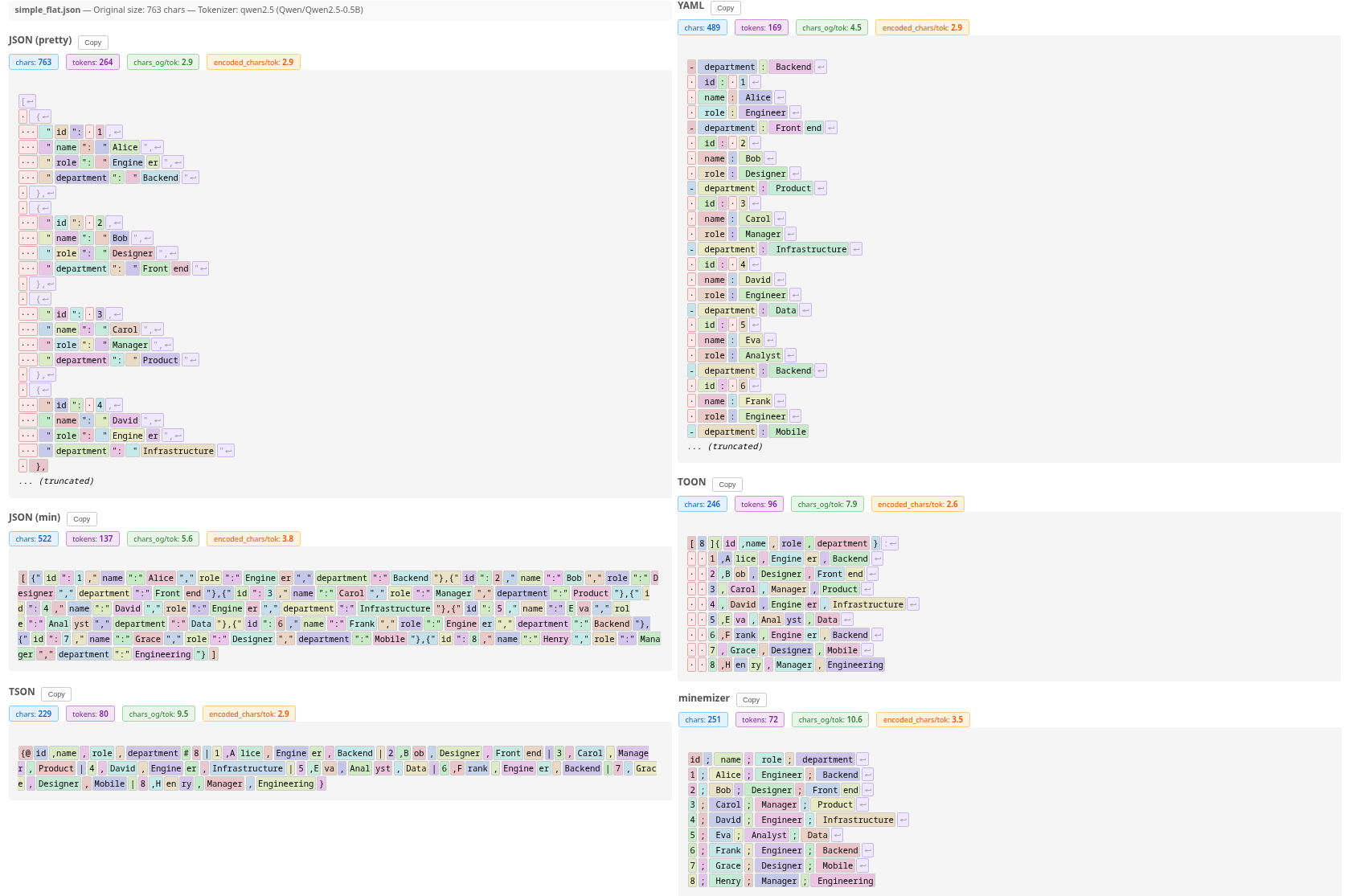1348x896 pixels.
Task: Click the Copy button beside TSON
Action: pos(56,694)
